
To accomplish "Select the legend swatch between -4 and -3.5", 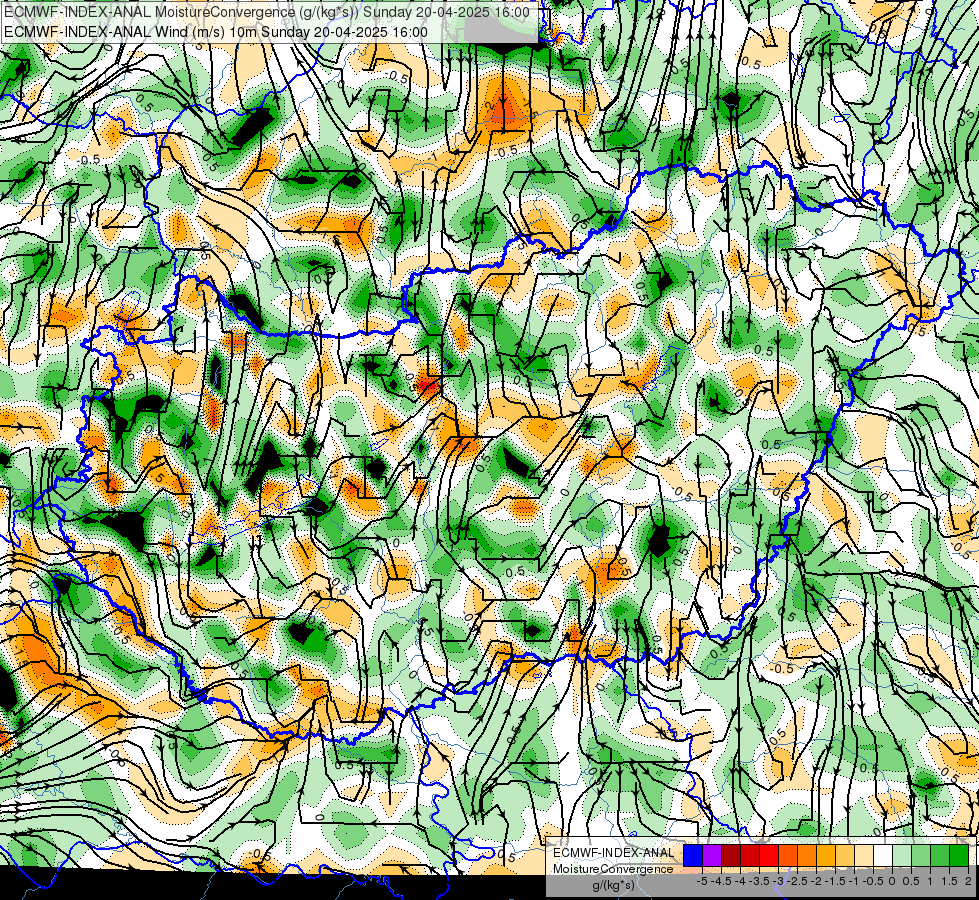I will coord(750,855).
